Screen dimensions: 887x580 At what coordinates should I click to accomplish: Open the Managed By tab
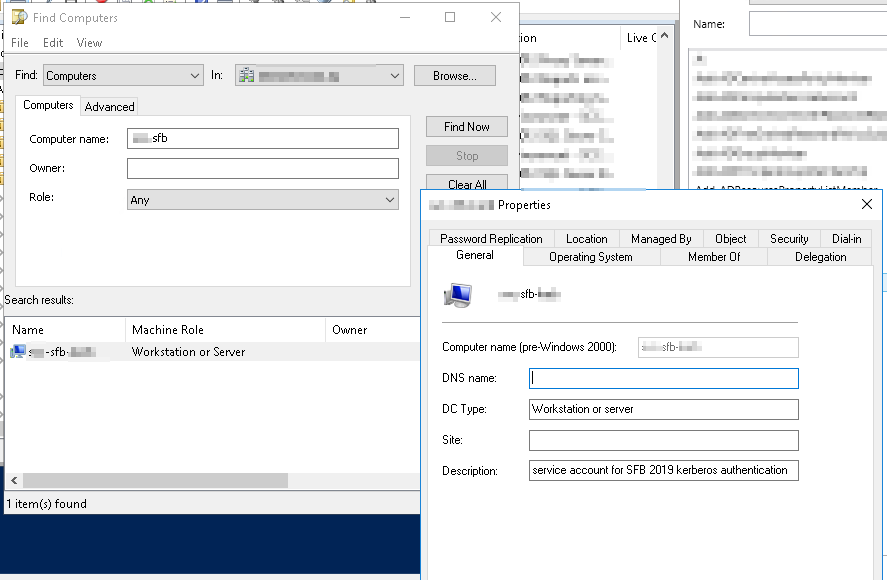click(661, 239)
